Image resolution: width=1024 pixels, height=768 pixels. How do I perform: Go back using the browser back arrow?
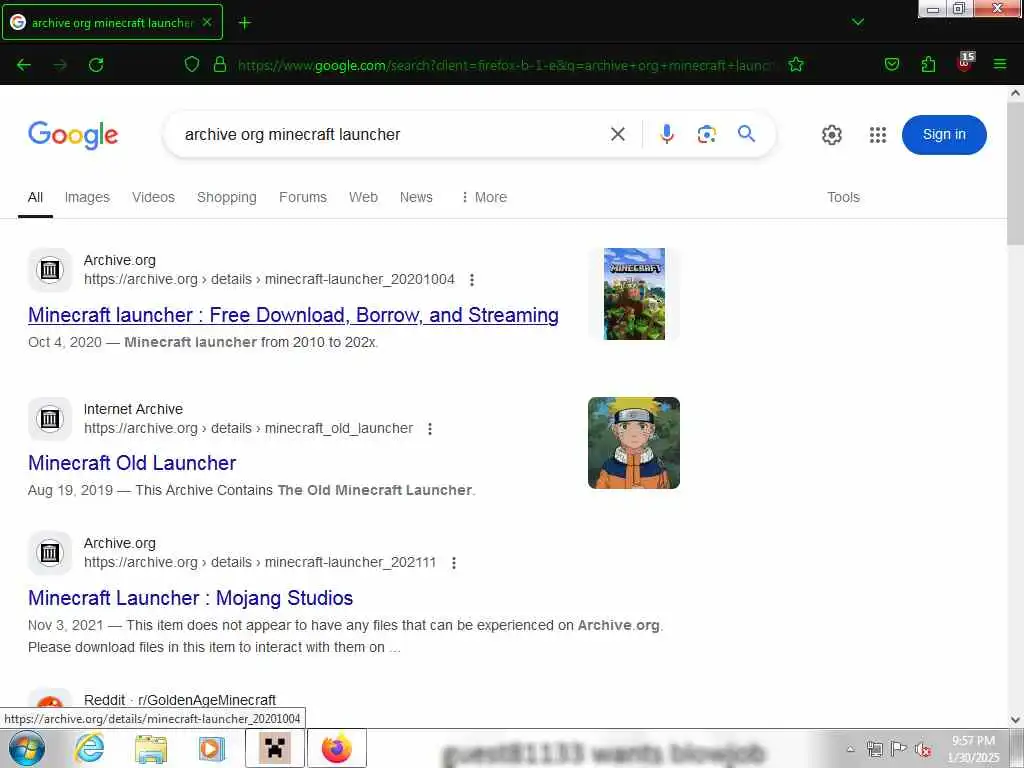(24, 65)
